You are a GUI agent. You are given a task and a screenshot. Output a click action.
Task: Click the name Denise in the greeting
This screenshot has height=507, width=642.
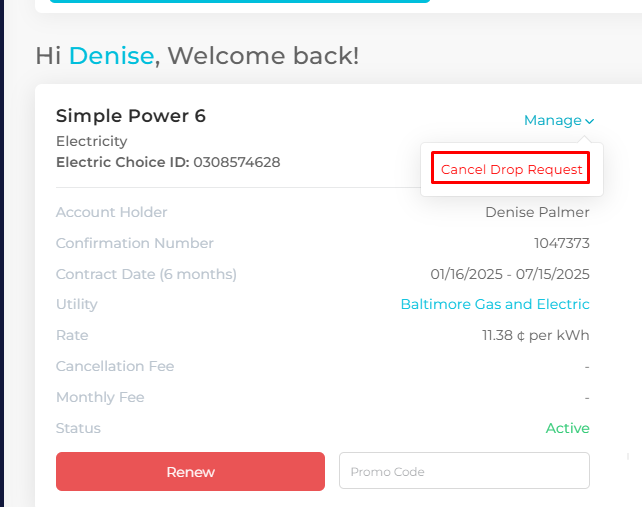[111, 56]
